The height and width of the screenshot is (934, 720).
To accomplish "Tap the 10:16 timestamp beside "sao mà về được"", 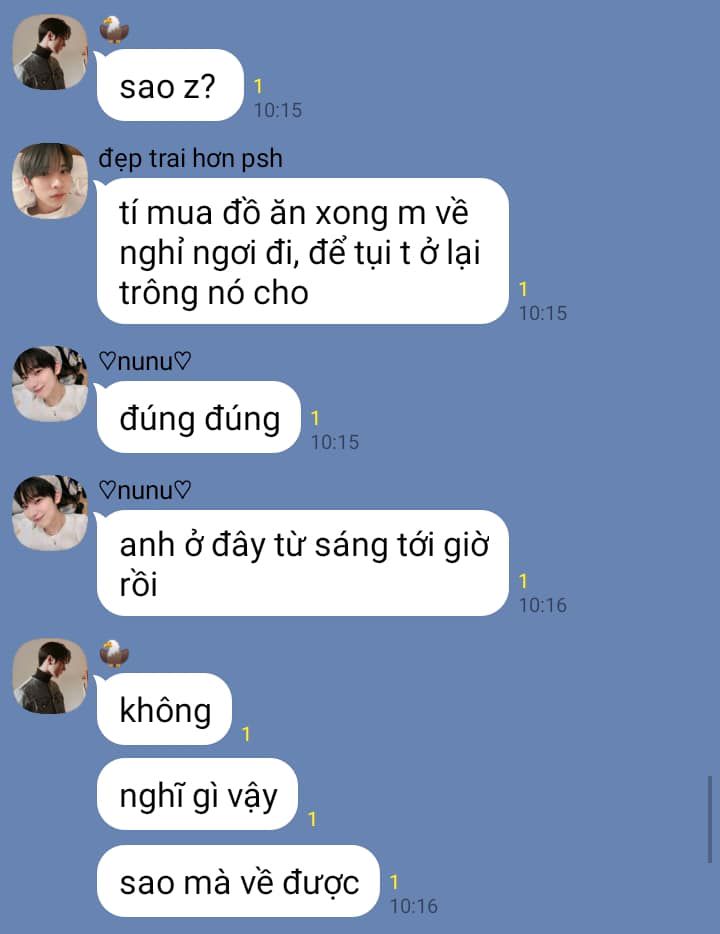I will 413,906.
